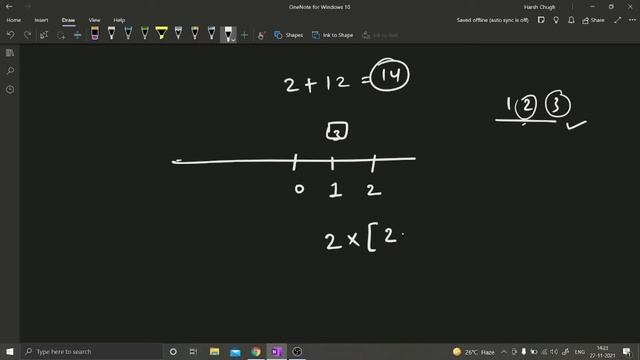Redo the undone action
This screenshot has width=640, height=360.
click(27, 35)
